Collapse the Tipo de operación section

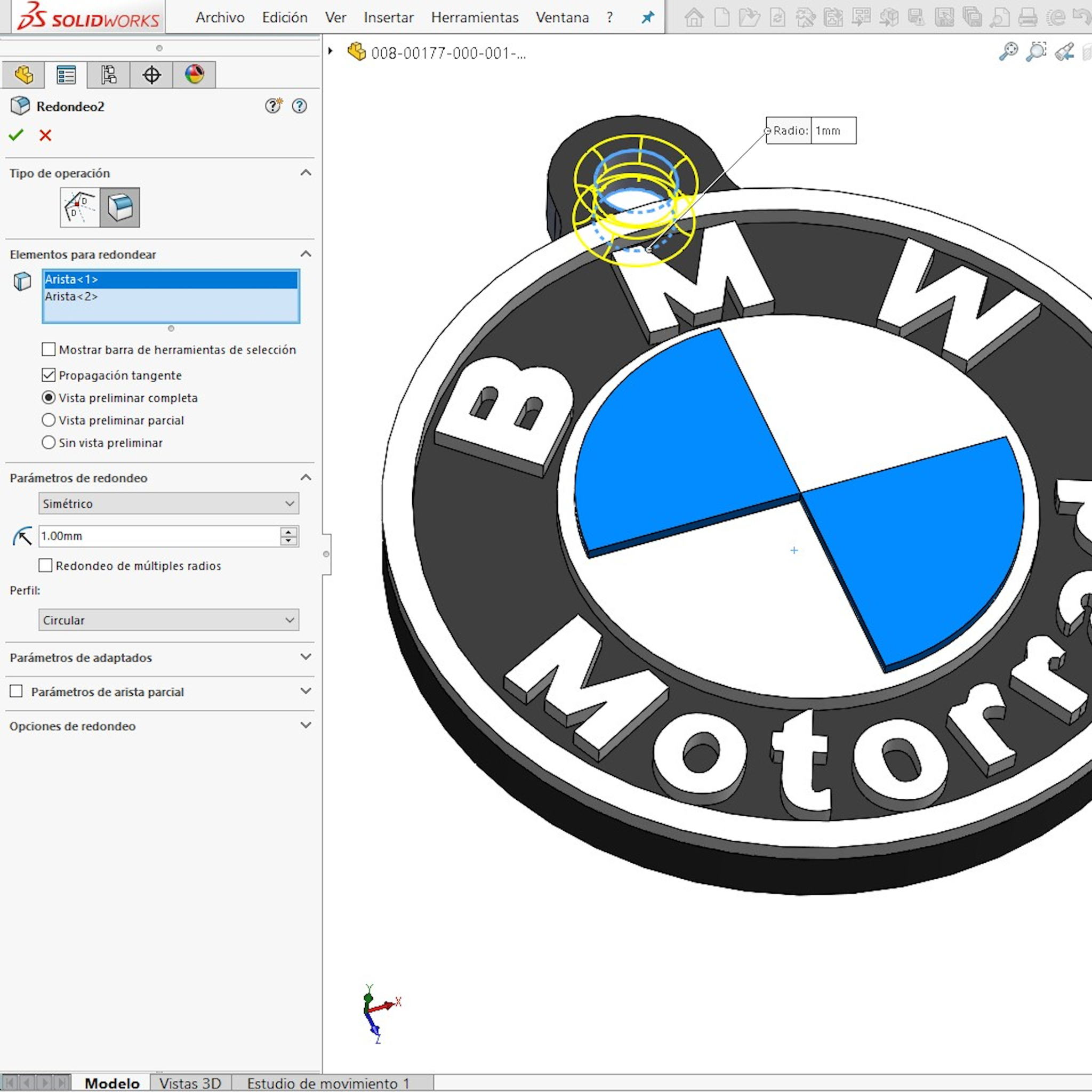point(306,172)
